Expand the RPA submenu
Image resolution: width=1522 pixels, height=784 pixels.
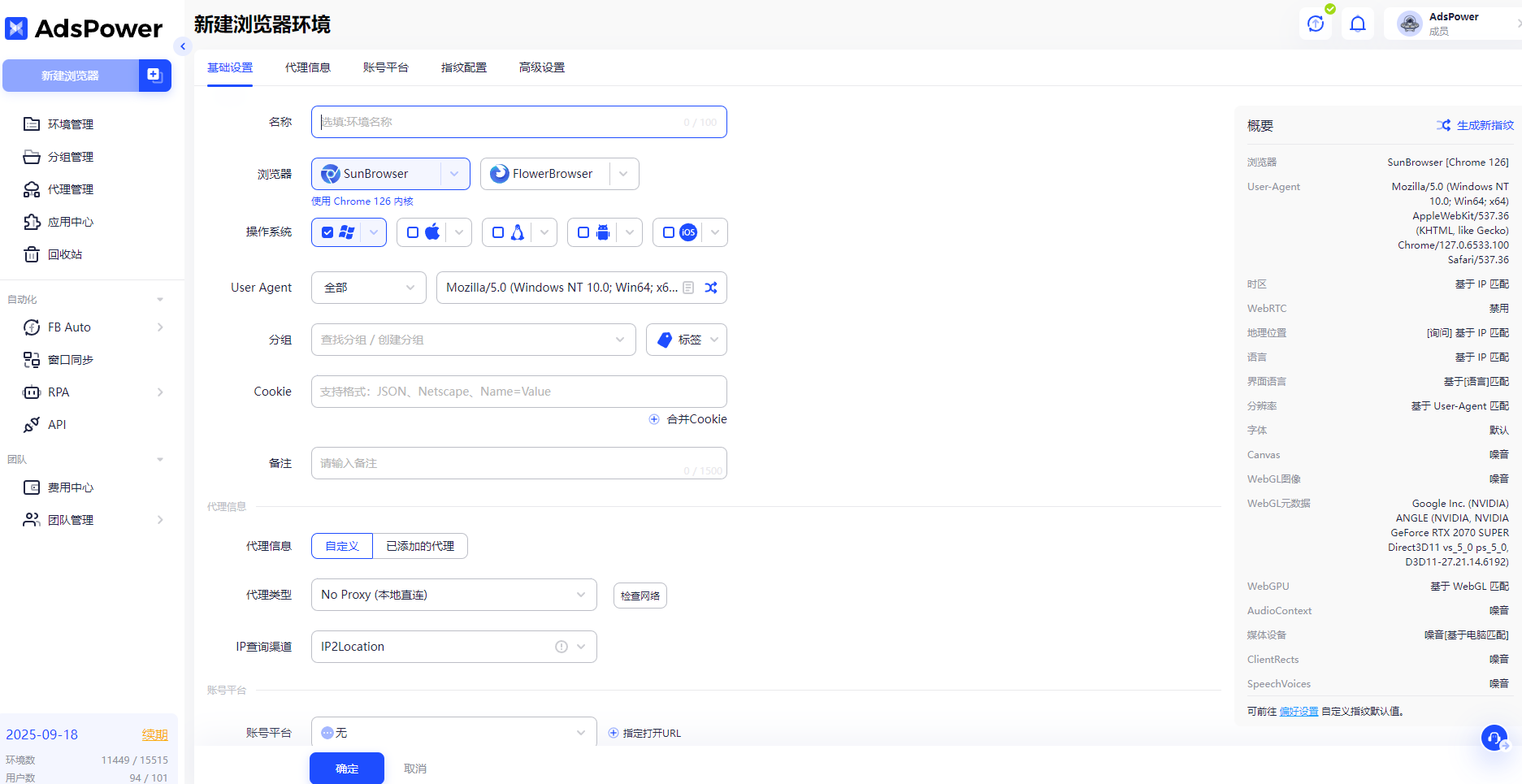160,392
